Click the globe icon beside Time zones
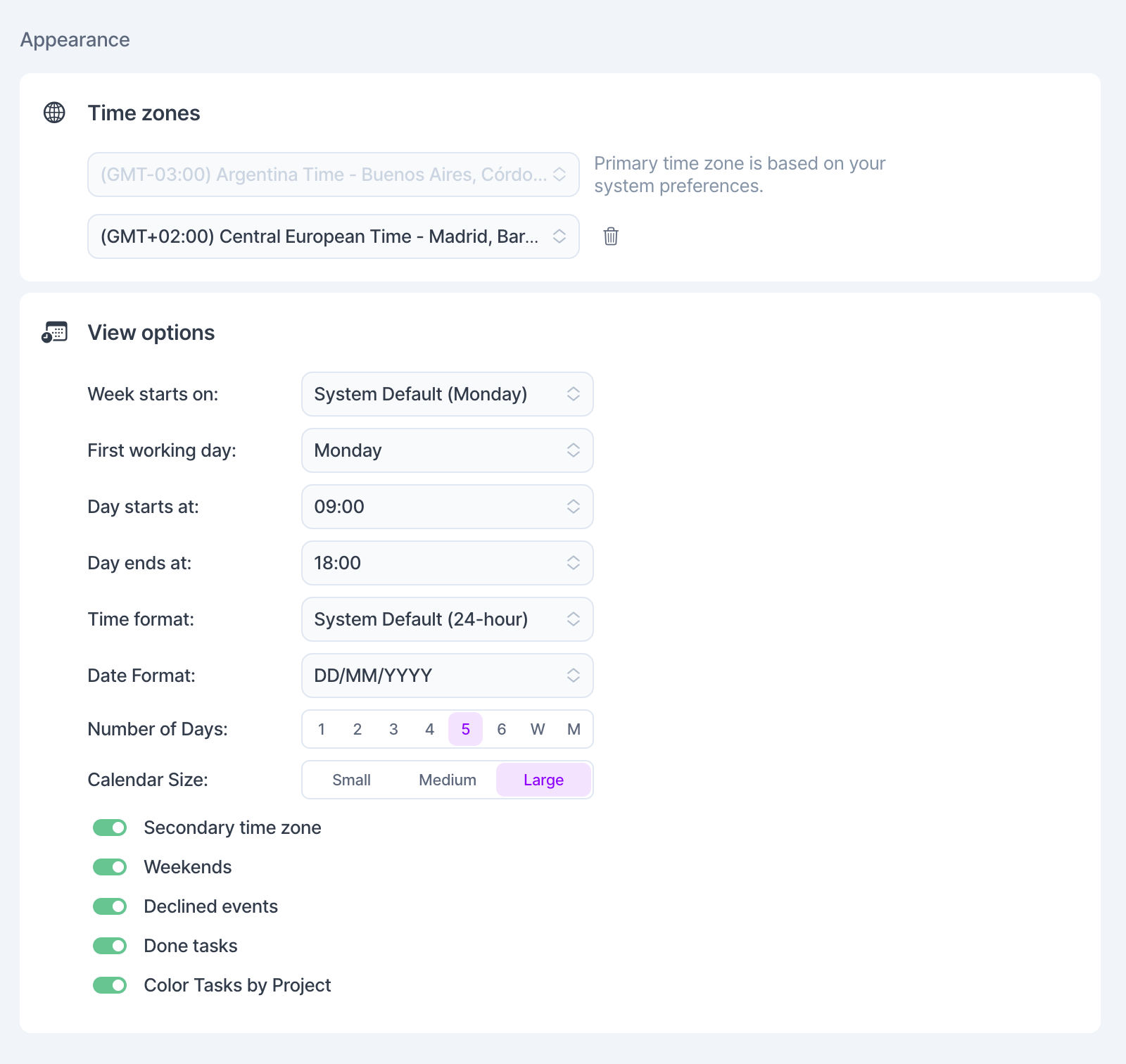 [x=54, y=113]
